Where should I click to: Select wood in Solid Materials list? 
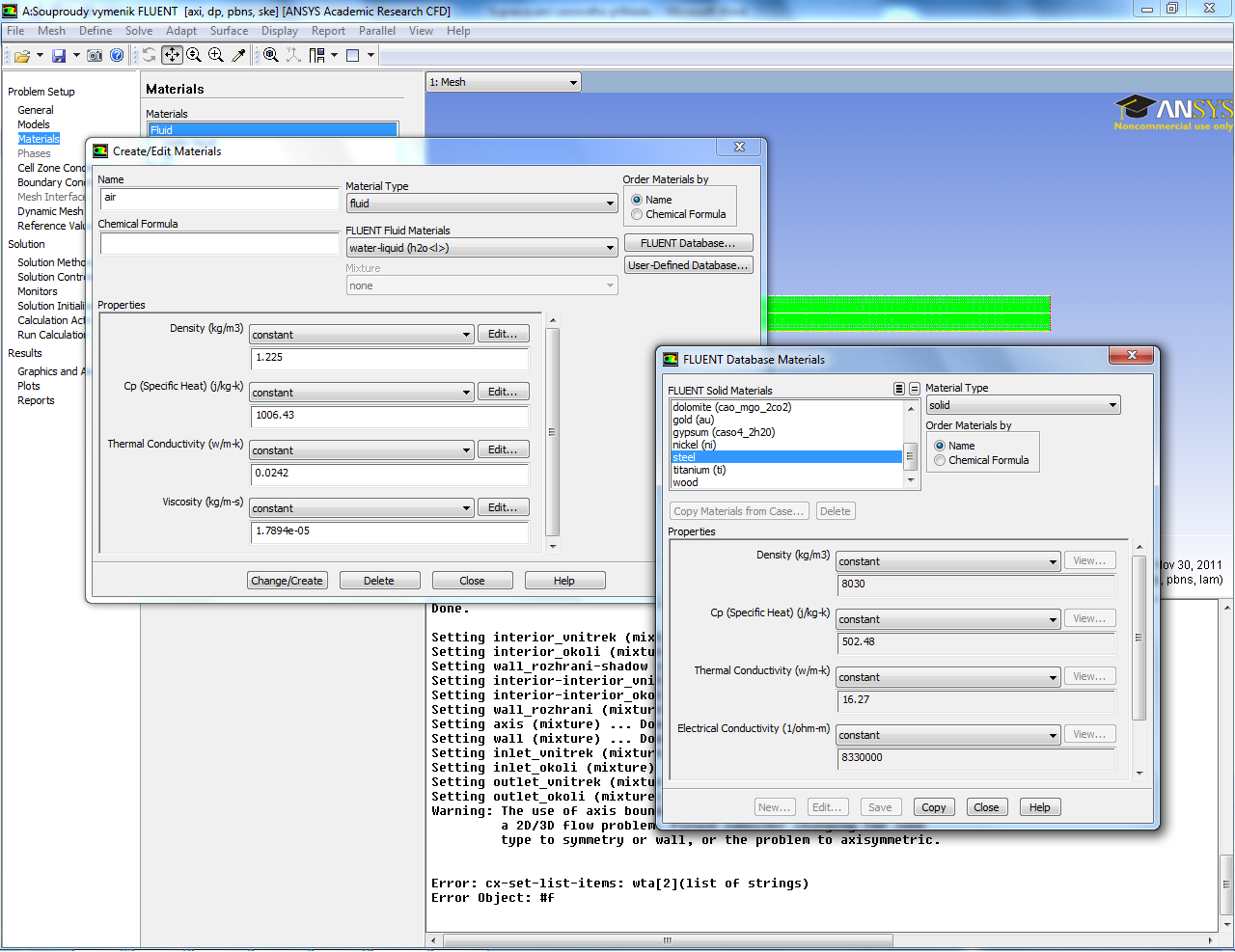click(786, 482)
